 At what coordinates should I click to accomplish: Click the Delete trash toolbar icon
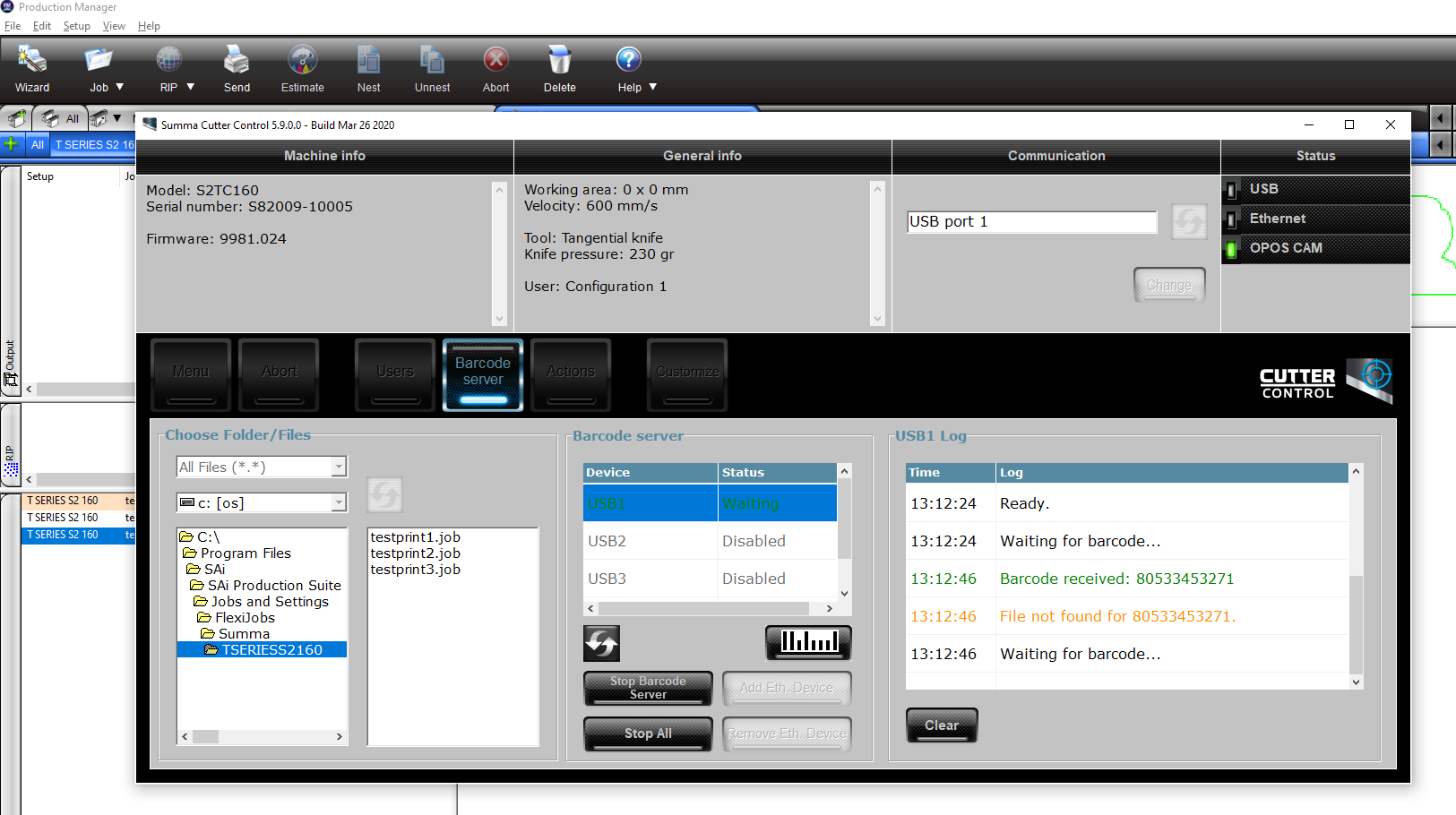(559, 61)
